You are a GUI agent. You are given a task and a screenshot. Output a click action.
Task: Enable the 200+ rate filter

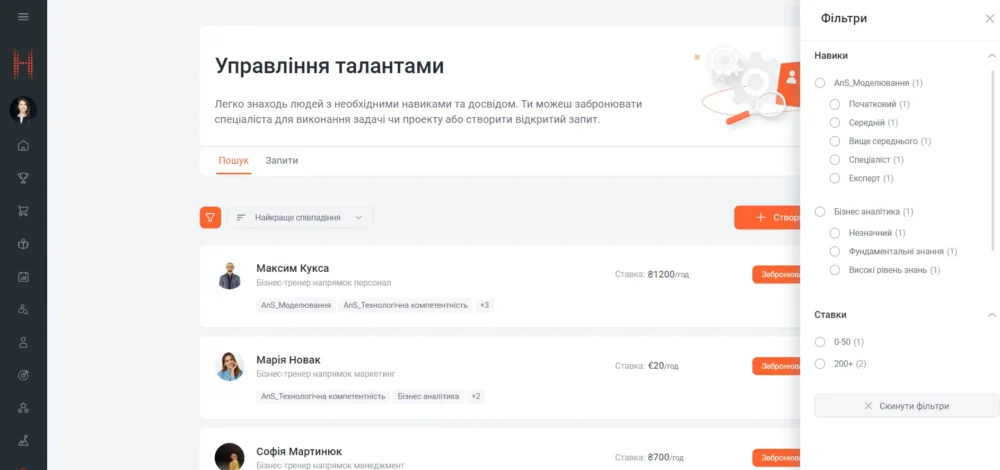tap(820, 364)
